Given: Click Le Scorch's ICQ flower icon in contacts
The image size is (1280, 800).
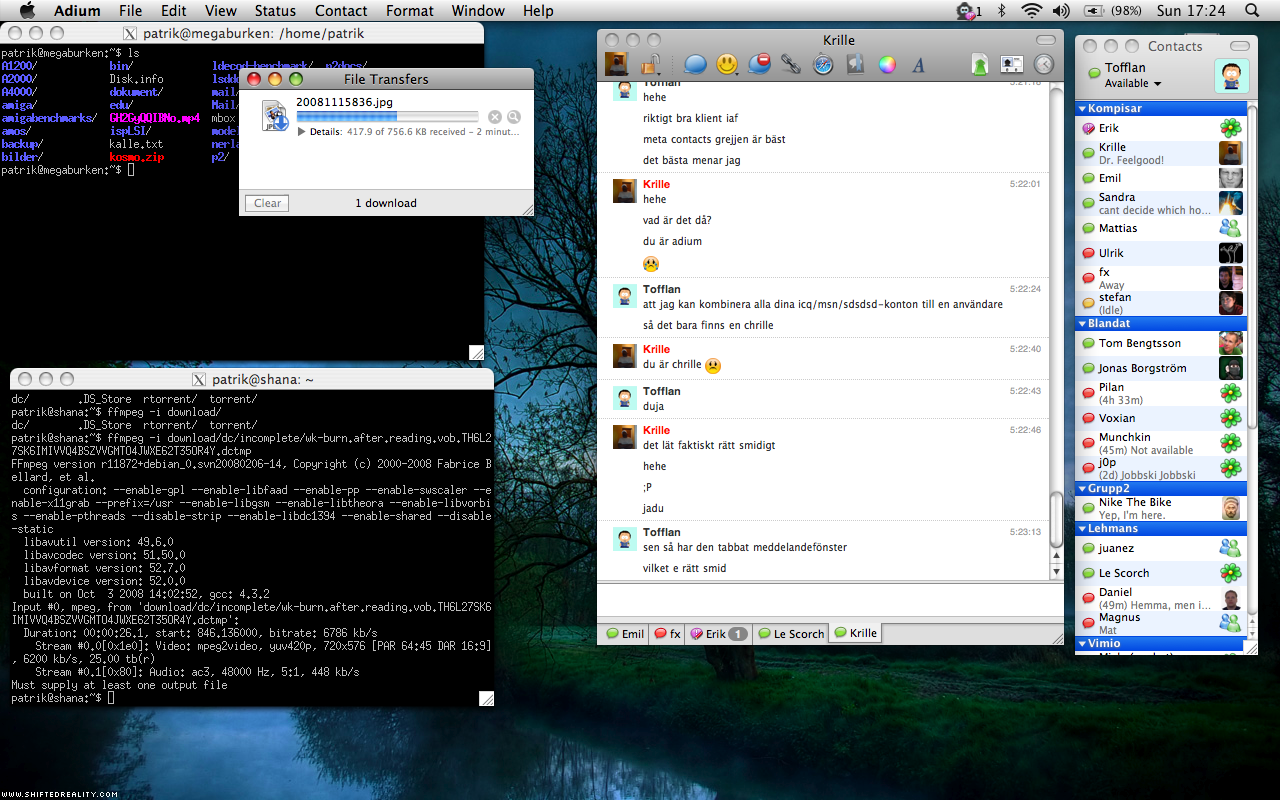Looking at the screenshot, I should point(1231,573).
